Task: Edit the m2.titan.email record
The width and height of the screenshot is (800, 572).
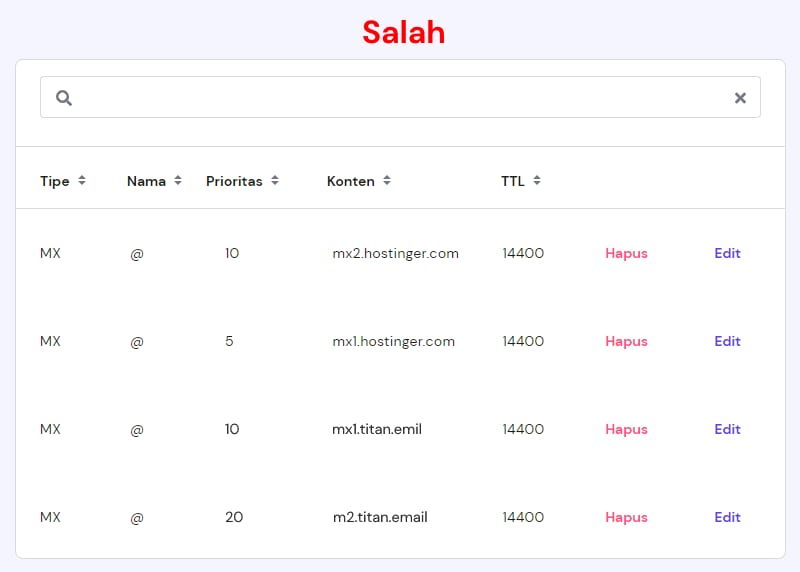Action: pyautogui.click(x=727, y=518)
